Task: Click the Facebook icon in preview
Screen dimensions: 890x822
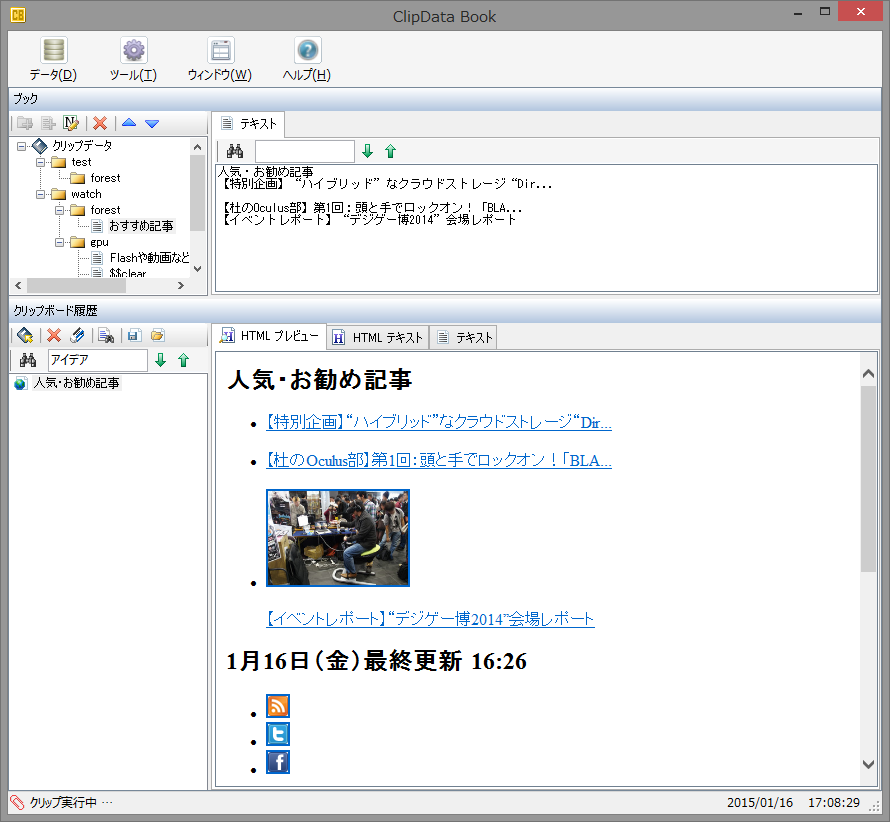Action: coord(278,762)
